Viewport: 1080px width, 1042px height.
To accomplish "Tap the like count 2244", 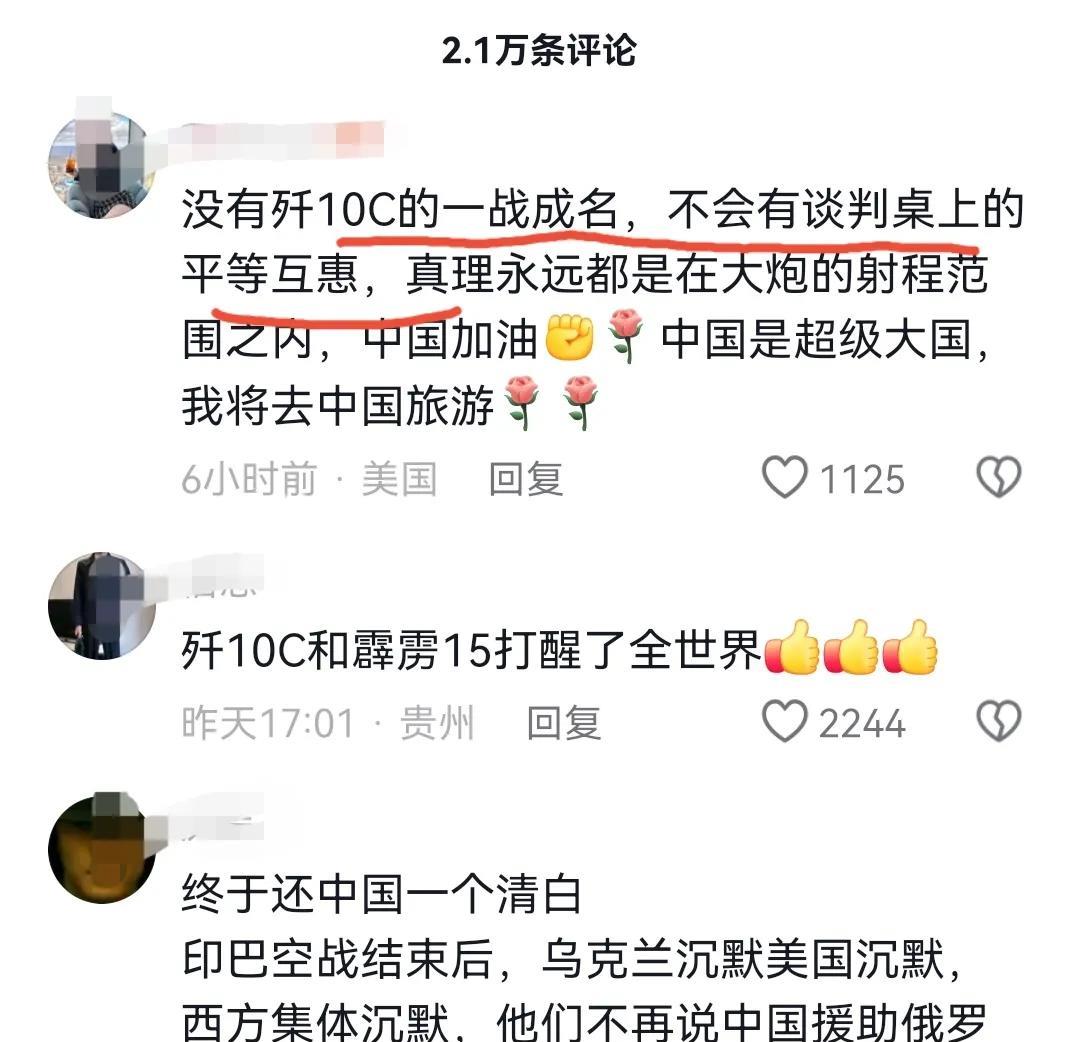I will (862, 723).
